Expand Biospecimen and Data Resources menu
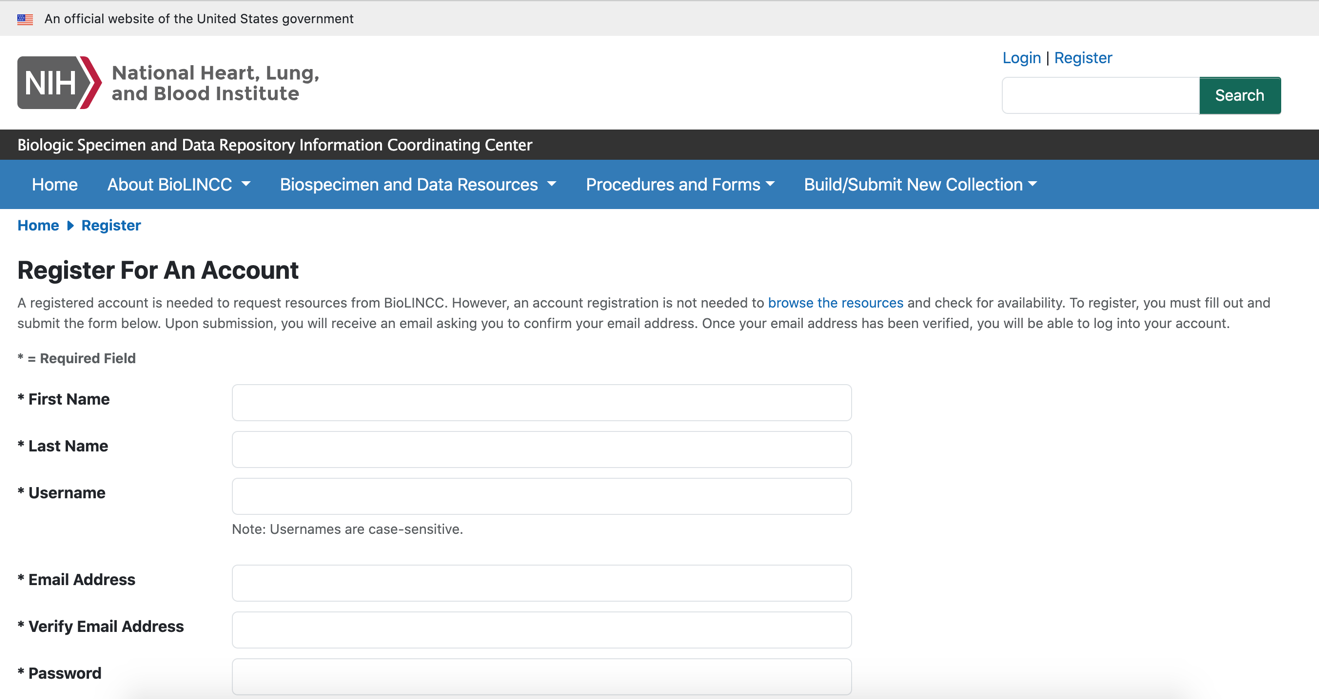The width and height of the screenshot is (1319, 699). pos(417,185)
